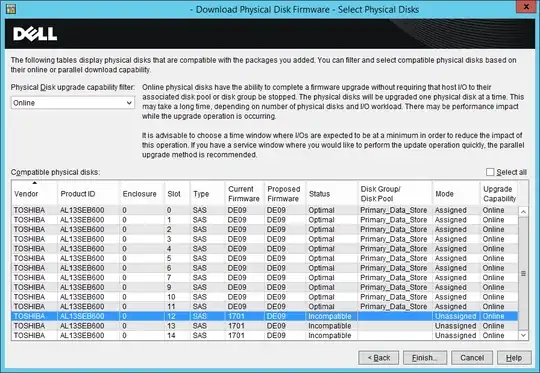
Task: Sort by the Mode column header
Action: click(456, 194)
